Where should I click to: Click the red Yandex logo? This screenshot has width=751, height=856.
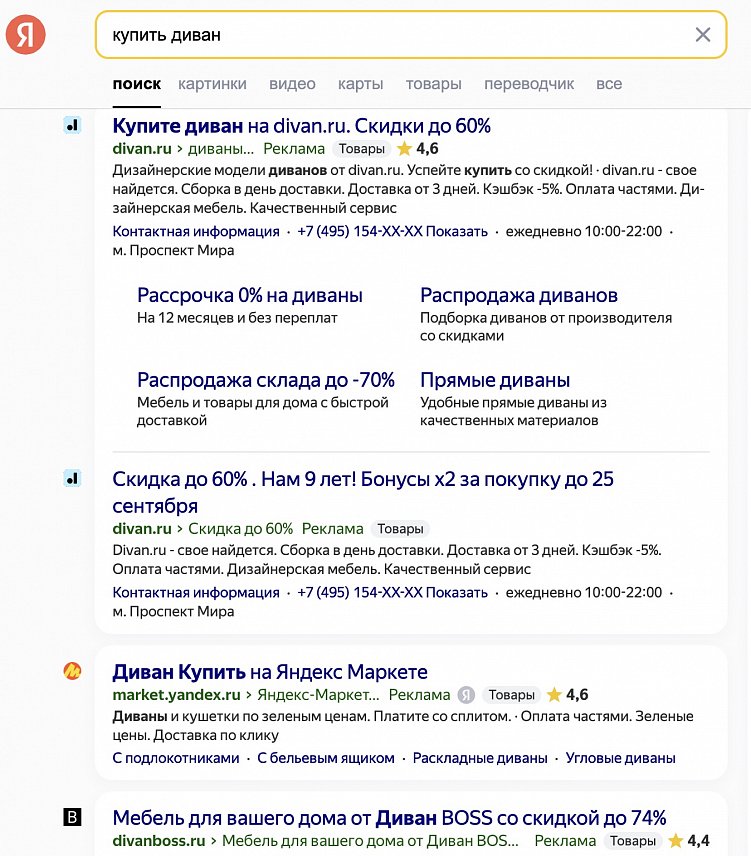pyautogui.click(x=27, y=33)
